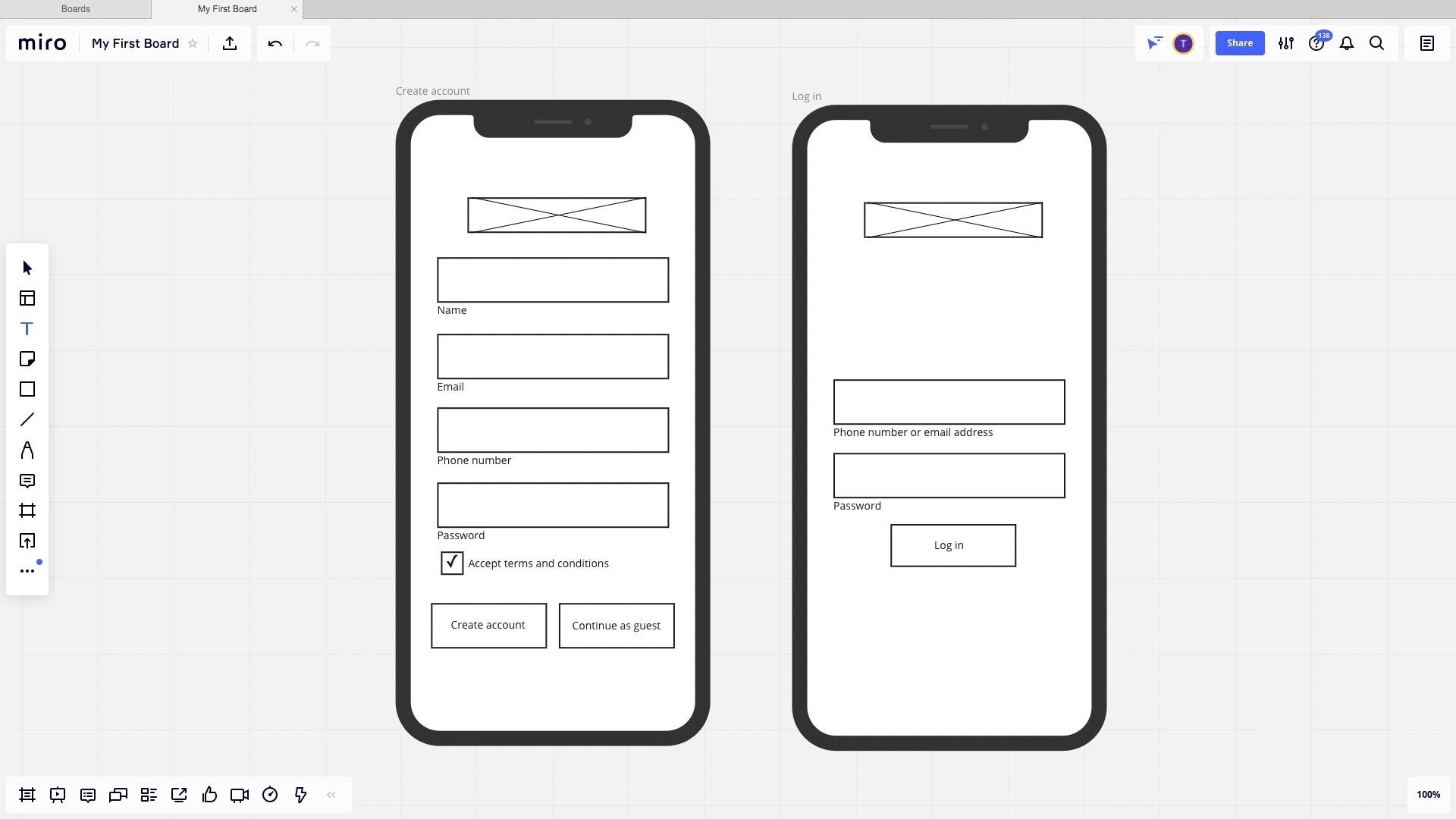Click the Log in button
Image resolution: width=1456 pixels, height=819 pixels.
coord(949,544)
